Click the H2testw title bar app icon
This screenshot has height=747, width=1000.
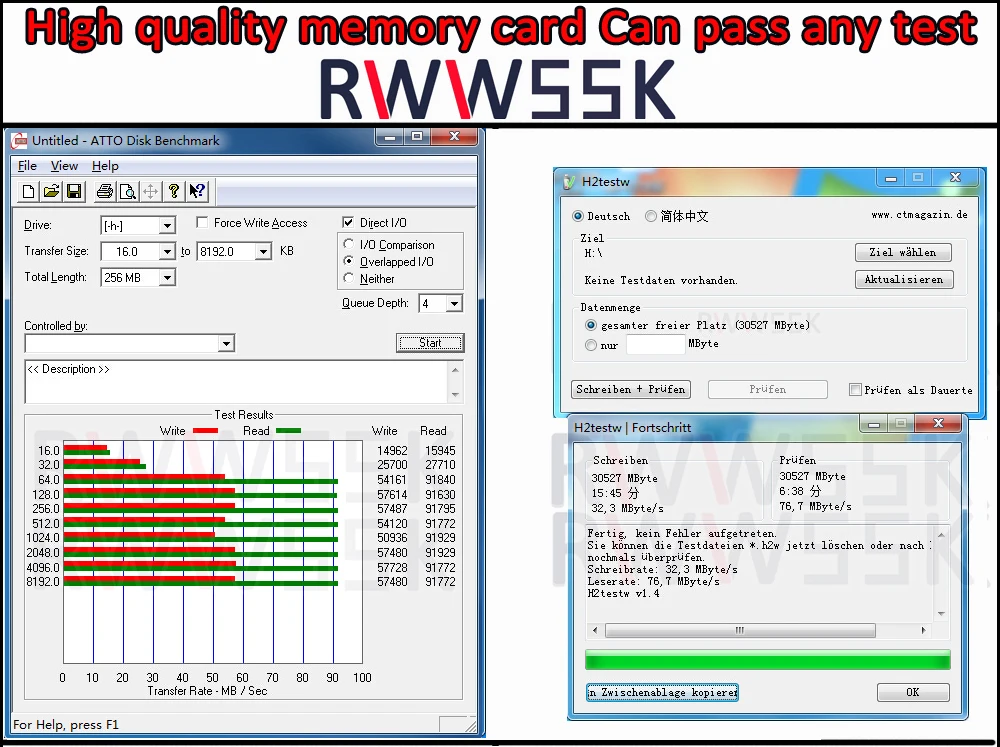pyautogui.click(x=568, y=182)
